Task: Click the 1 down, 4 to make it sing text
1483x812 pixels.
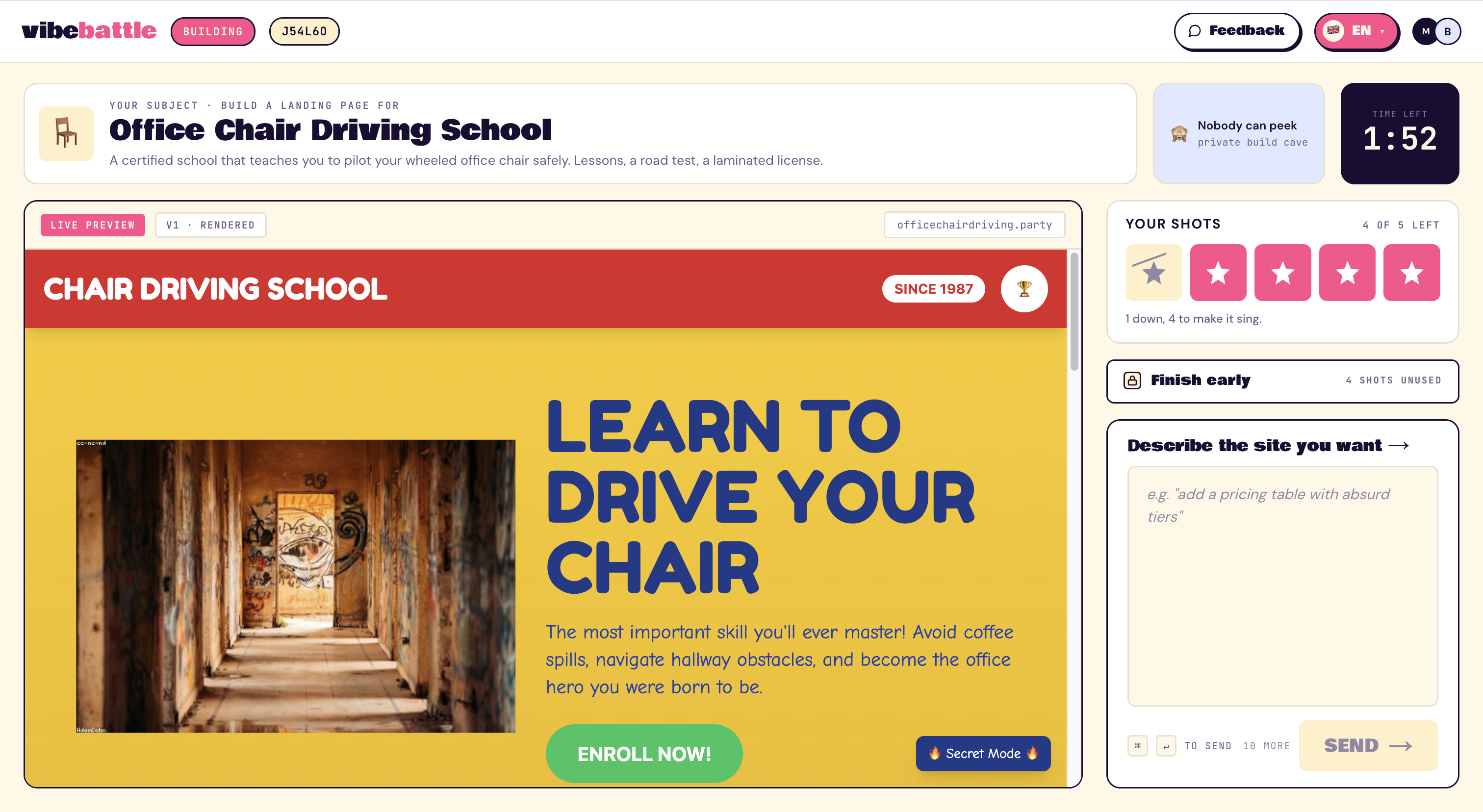Action: (1194, 319)
